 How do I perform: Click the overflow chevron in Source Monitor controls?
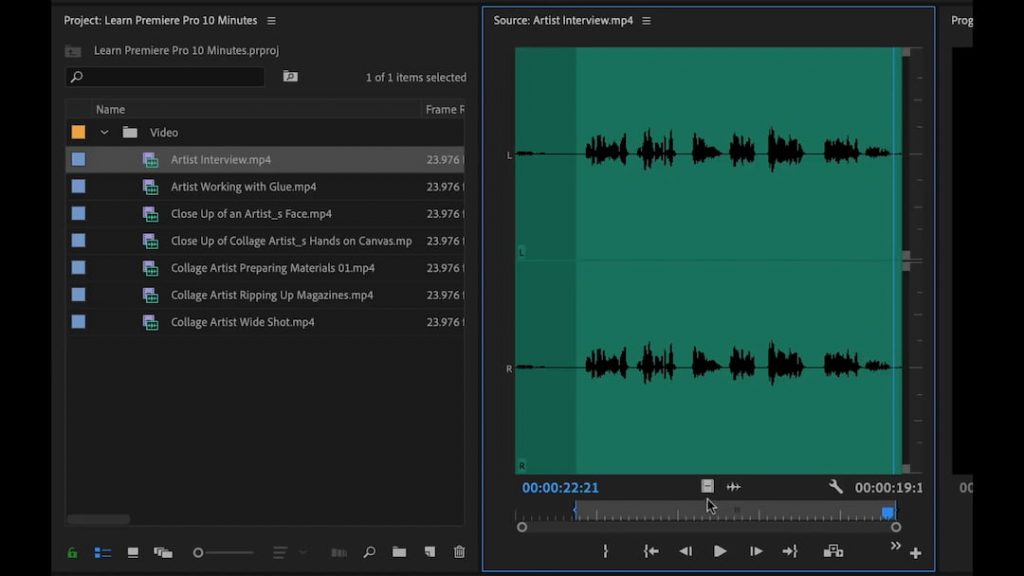click(895, 546)
